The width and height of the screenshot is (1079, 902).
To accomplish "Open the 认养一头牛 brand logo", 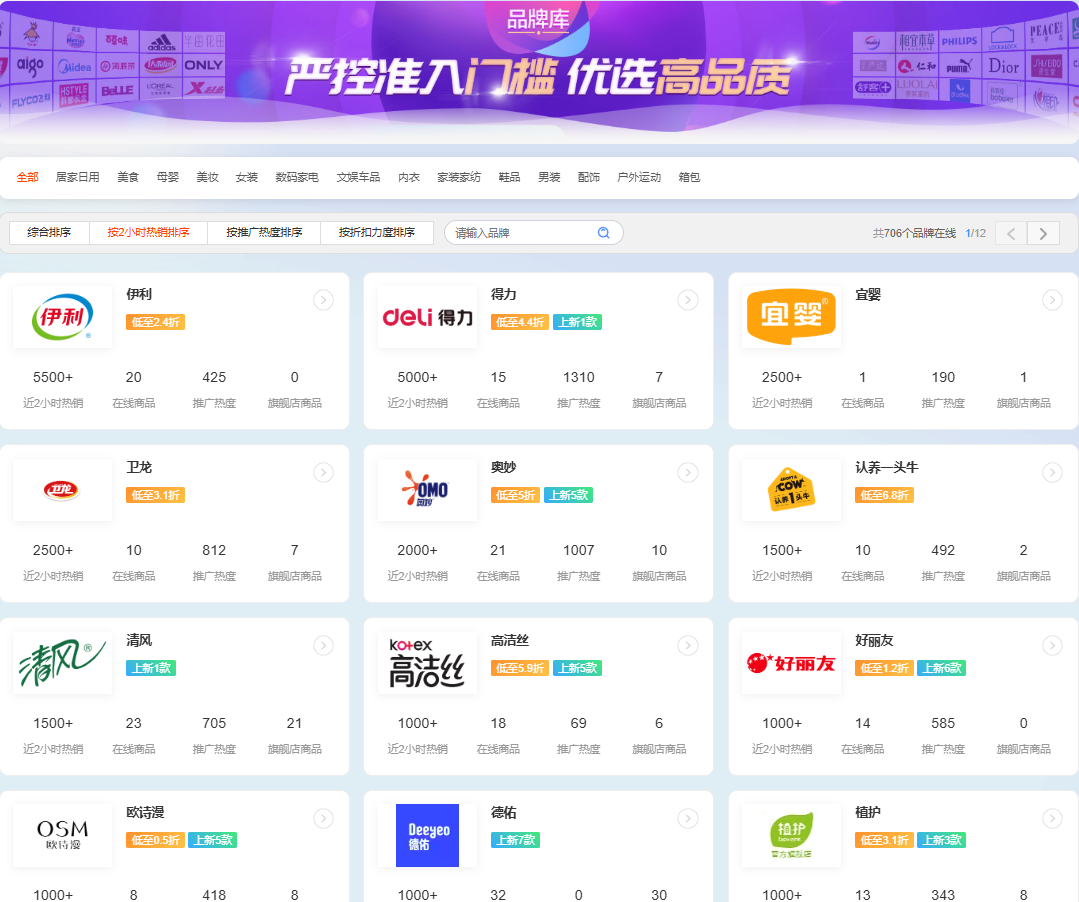I will pyautogui.click(x=791, y=490).
